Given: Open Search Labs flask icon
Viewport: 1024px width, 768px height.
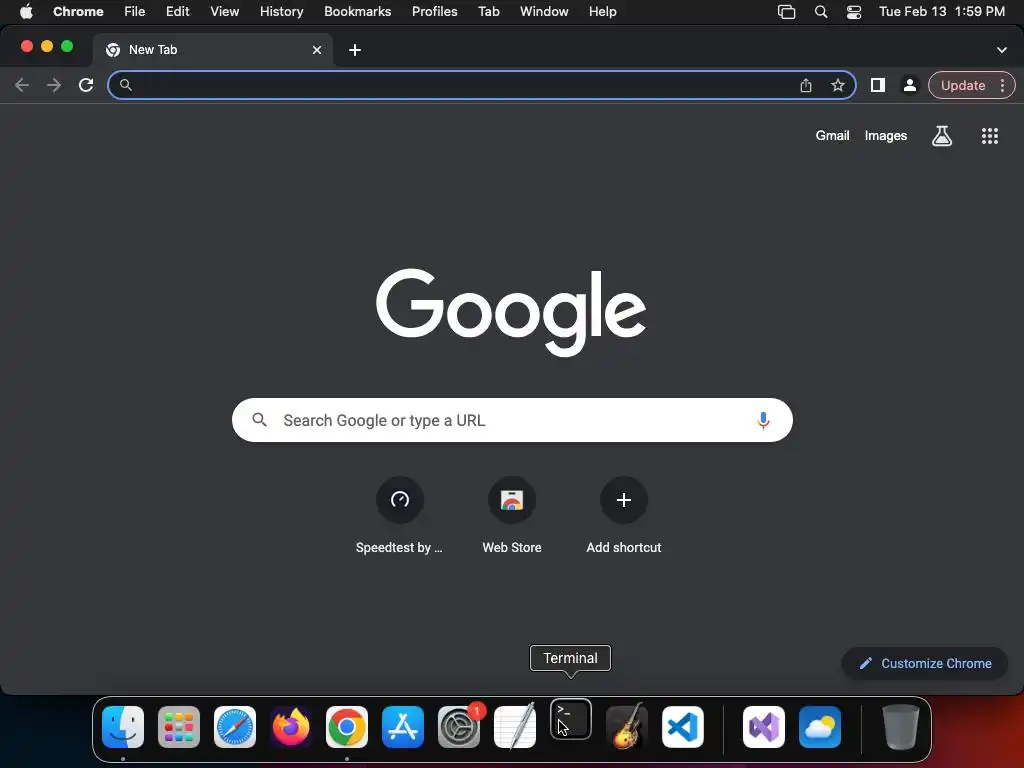Looking at the screenshot, I should coord(942,136).
